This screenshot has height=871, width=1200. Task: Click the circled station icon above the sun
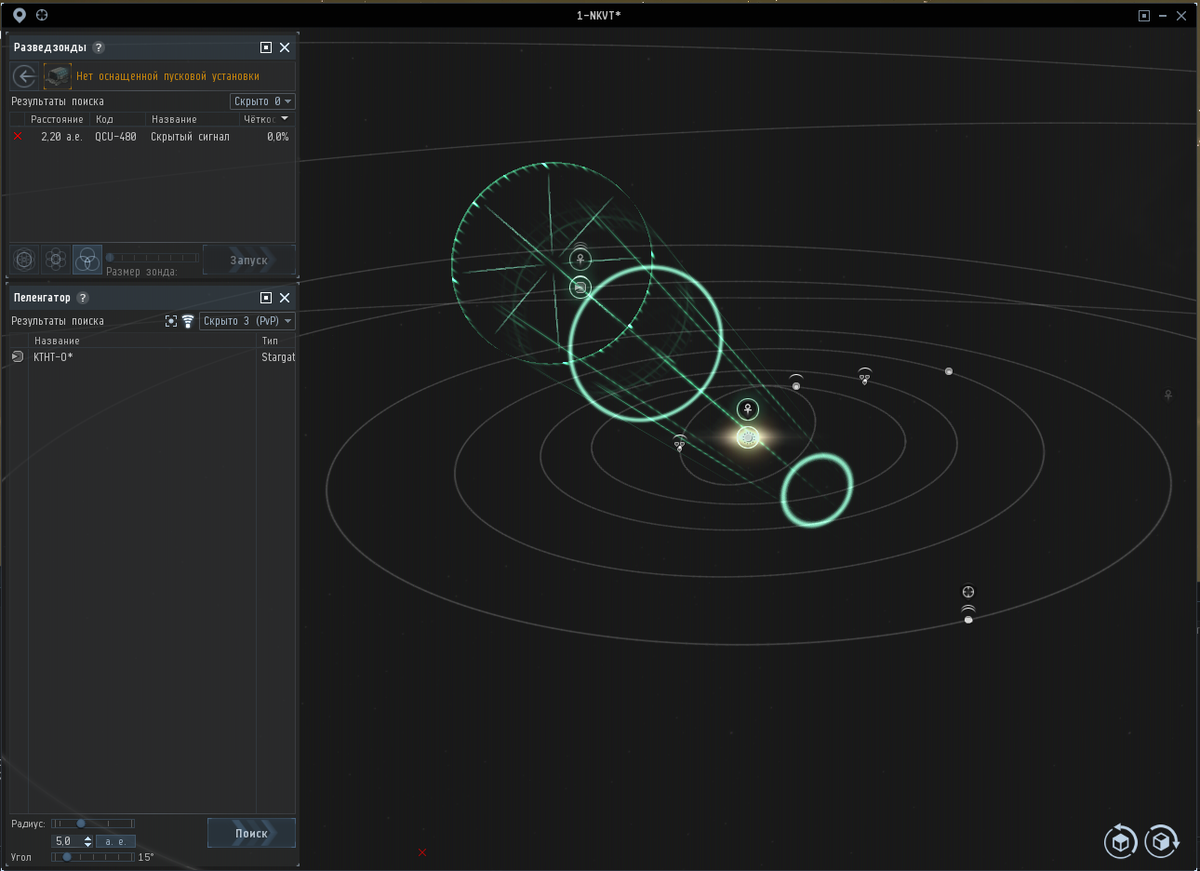[x=748, y=409]
